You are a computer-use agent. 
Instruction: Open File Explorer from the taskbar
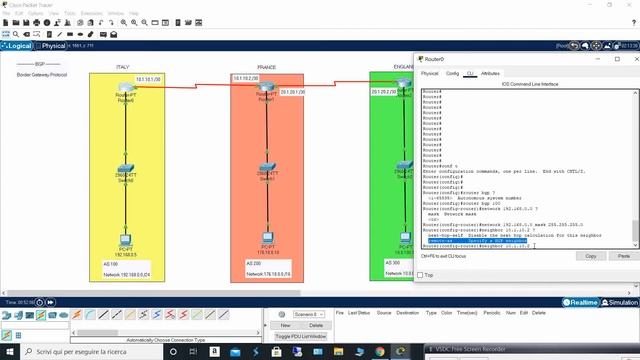(x=338, y=351)
